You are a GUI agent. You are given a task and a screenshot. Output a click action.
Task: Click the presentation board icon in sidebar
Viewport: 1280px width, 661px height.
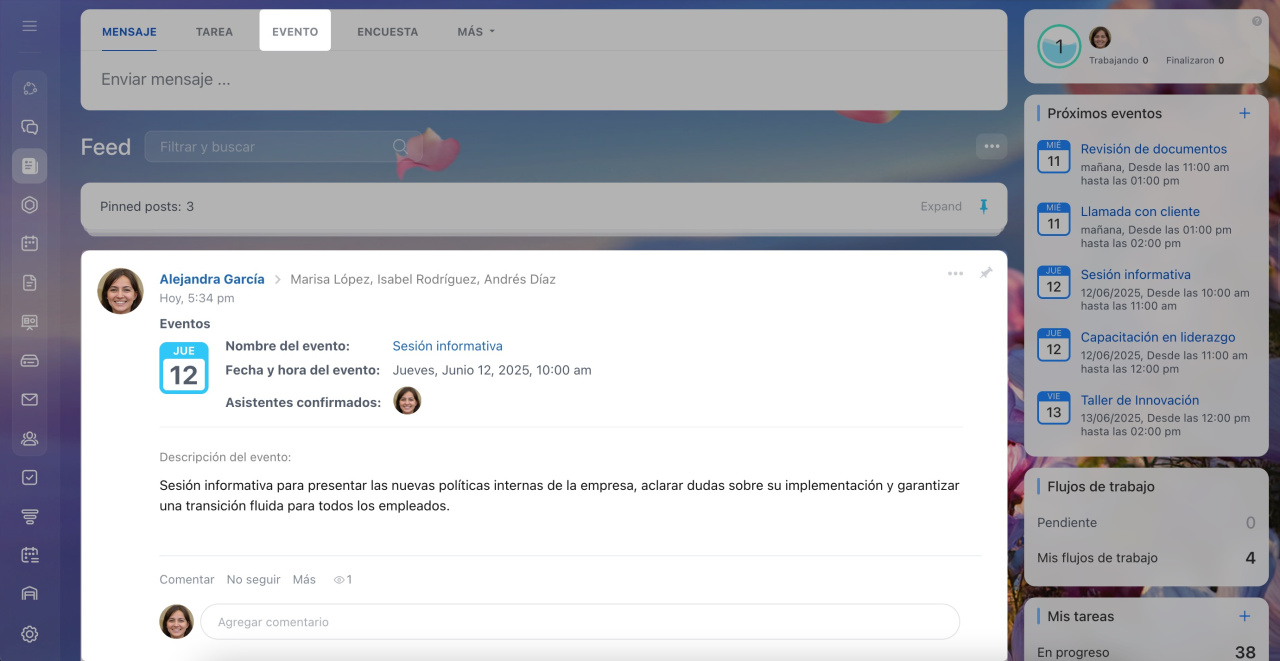click(x=29, y=322)
